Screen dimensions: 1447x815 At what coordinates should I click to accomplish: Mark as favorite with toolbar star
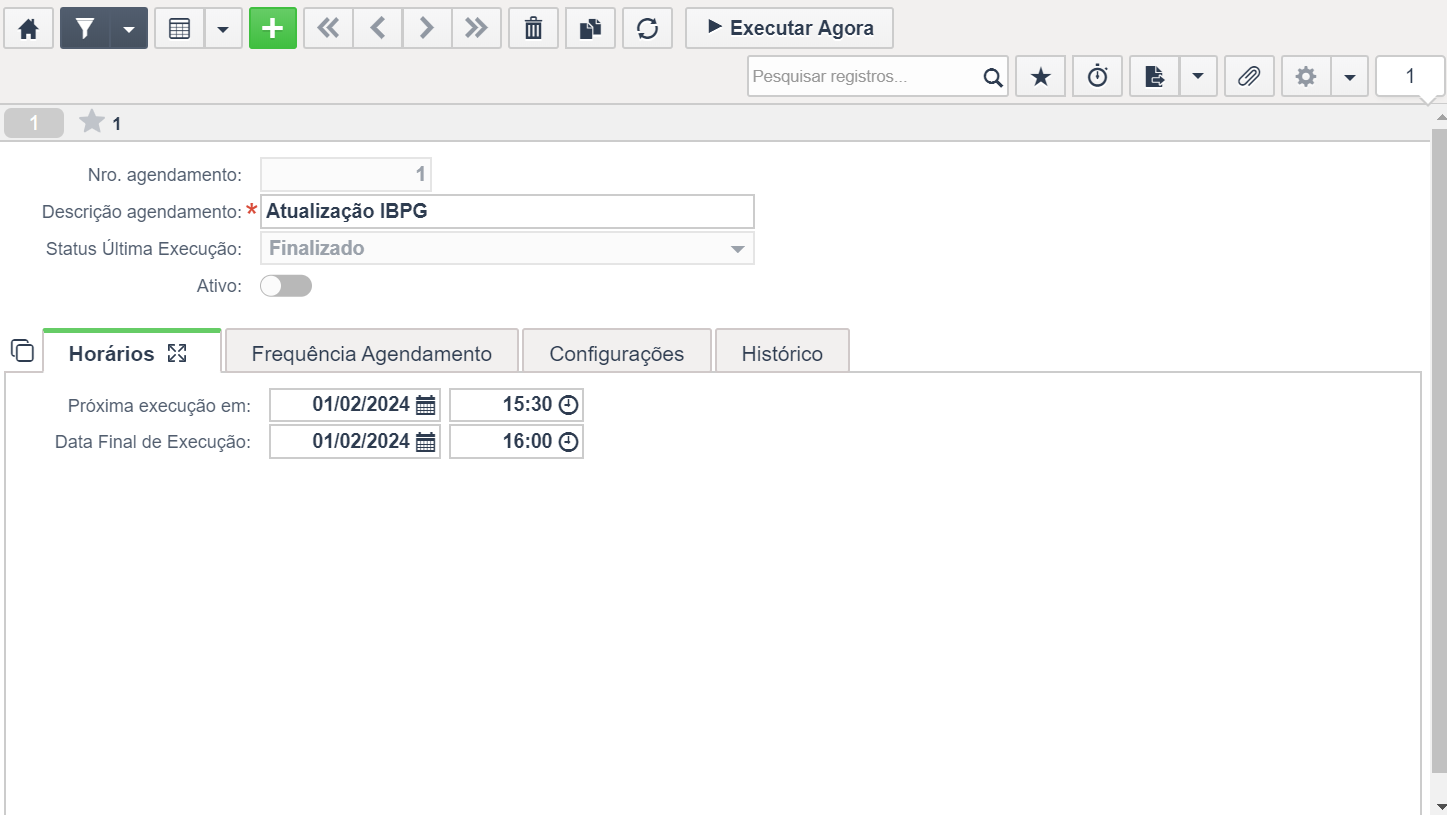pyautogui.click(x=1041, y=76)
